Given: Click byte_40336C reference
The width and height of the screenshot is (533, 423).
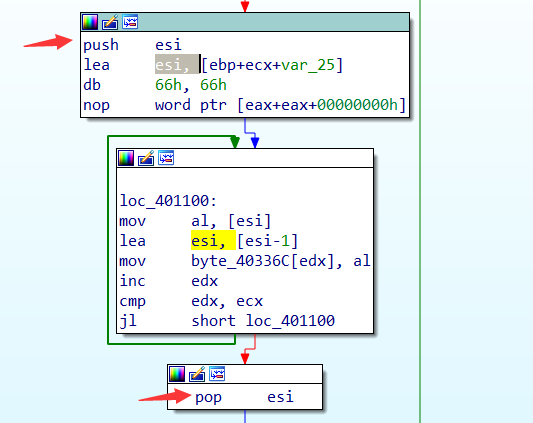Looking at the screenshot, I should click(241, 261).
